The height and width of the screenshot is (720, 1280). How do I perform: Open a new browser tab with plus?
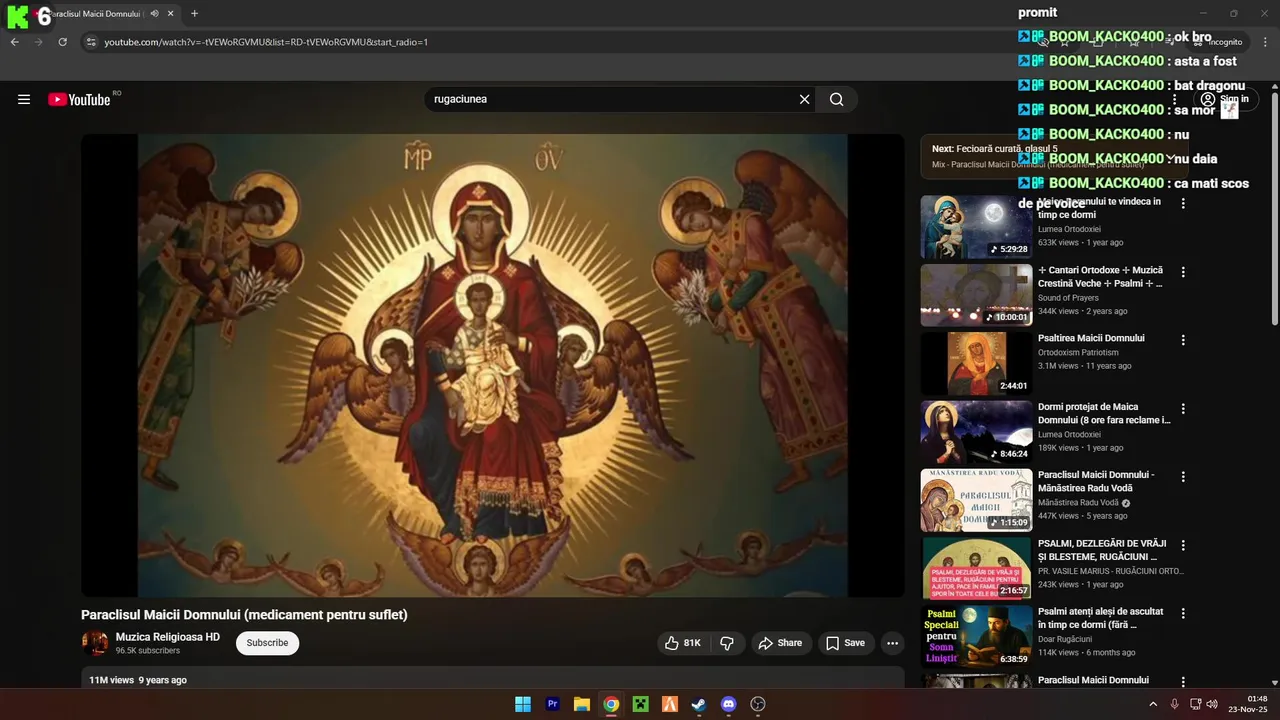tap(194, 14)
